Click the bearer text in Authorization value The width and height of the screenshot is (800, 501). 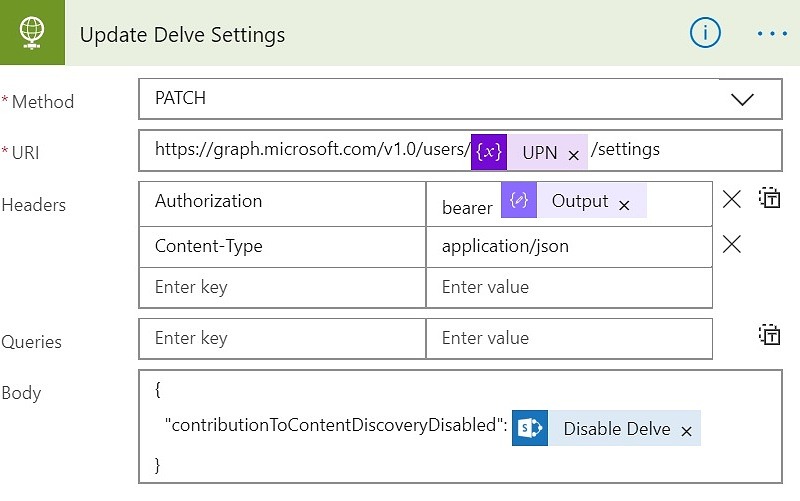click(467, 208)
